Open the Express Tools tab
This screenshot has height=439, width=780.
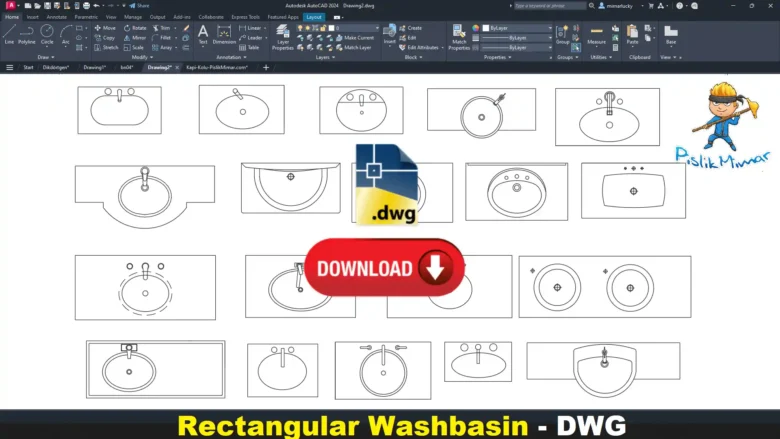click(x=245, y=17)
